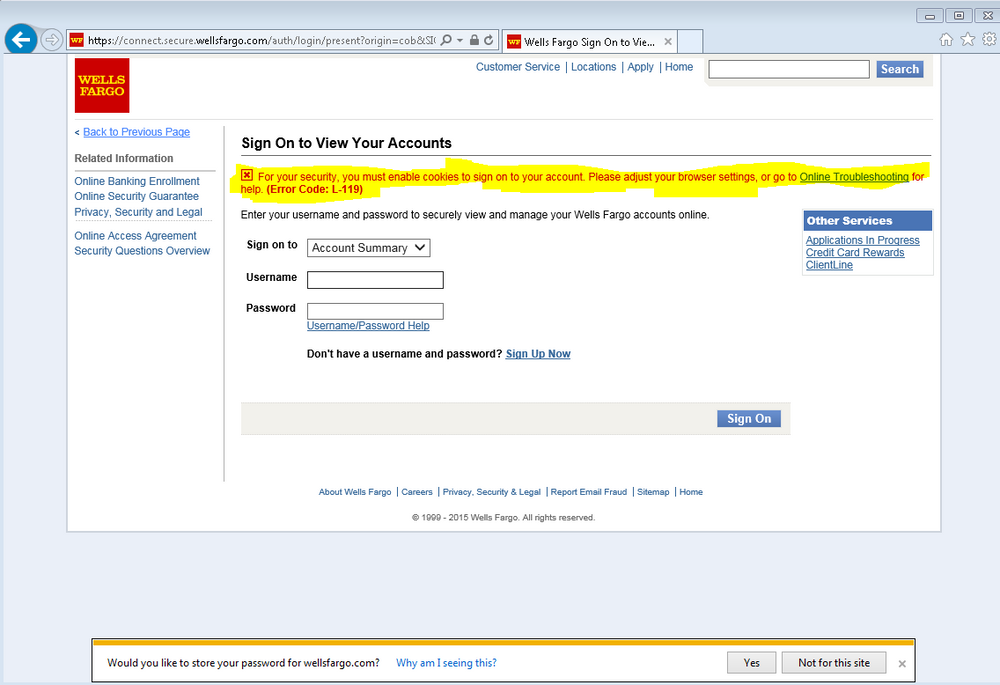The width and height of the screenshot is (1000, 685).
Task: Click the site favicon in address bar
Action: pyautogui.click(x=77, y=40)
